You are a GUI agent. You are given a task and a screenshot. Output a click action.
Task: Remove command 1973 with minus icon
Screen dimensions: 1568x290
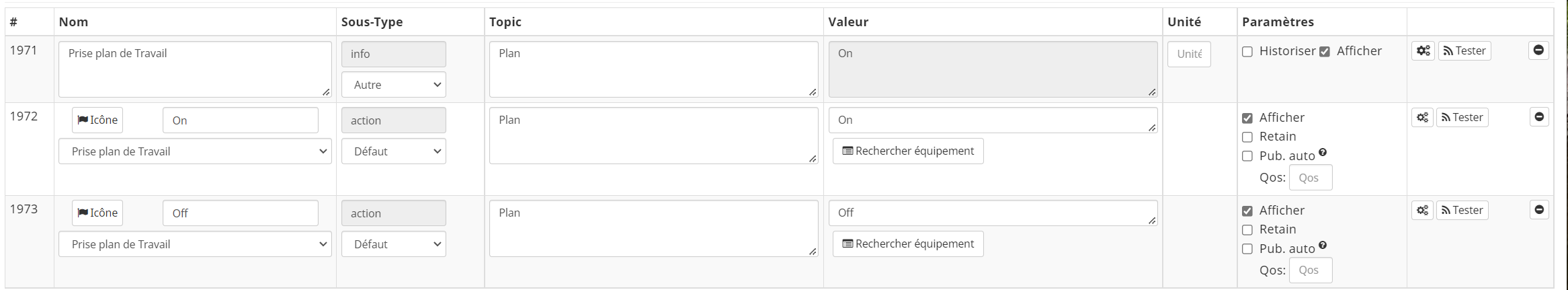point(1538,210)
